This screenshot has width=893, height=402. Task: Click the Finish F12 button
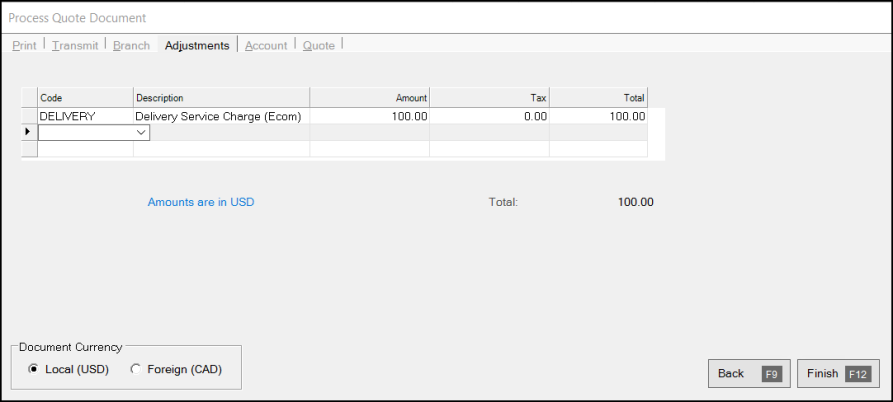(838, 374)
